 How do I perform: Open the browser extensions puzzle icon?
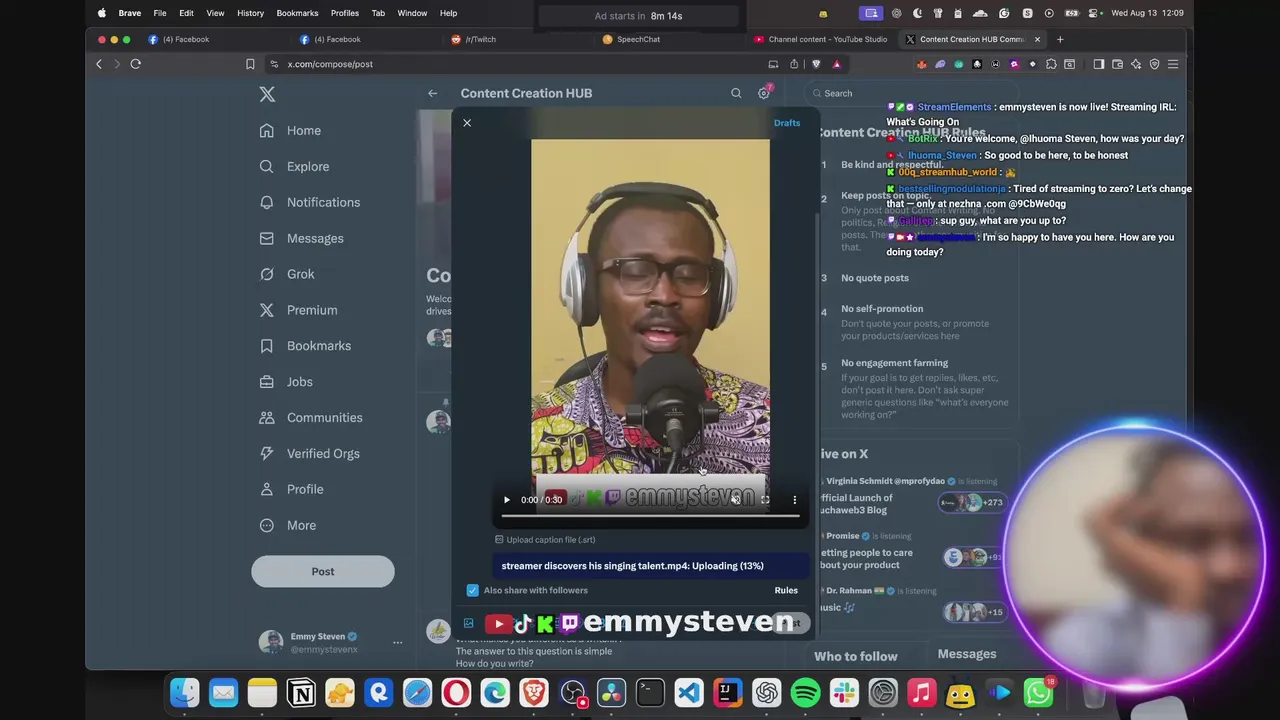click(1051, 64)
